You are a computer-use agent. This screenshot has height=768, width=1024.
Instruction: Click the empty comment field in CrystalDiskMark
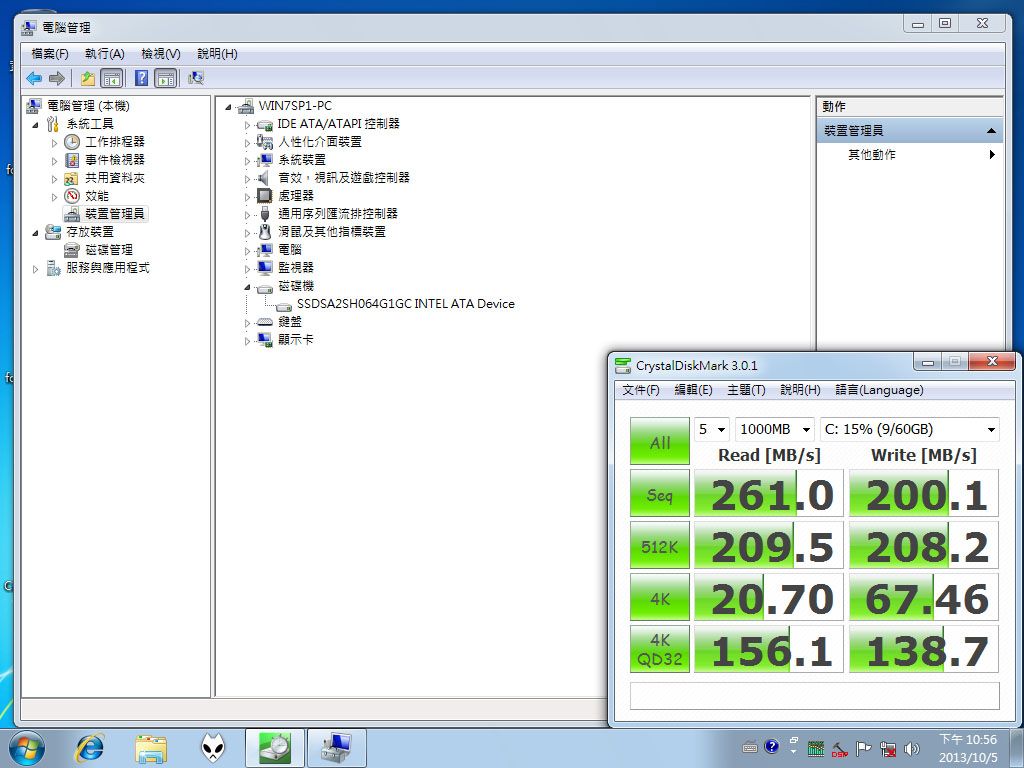[x=814, y=696]
